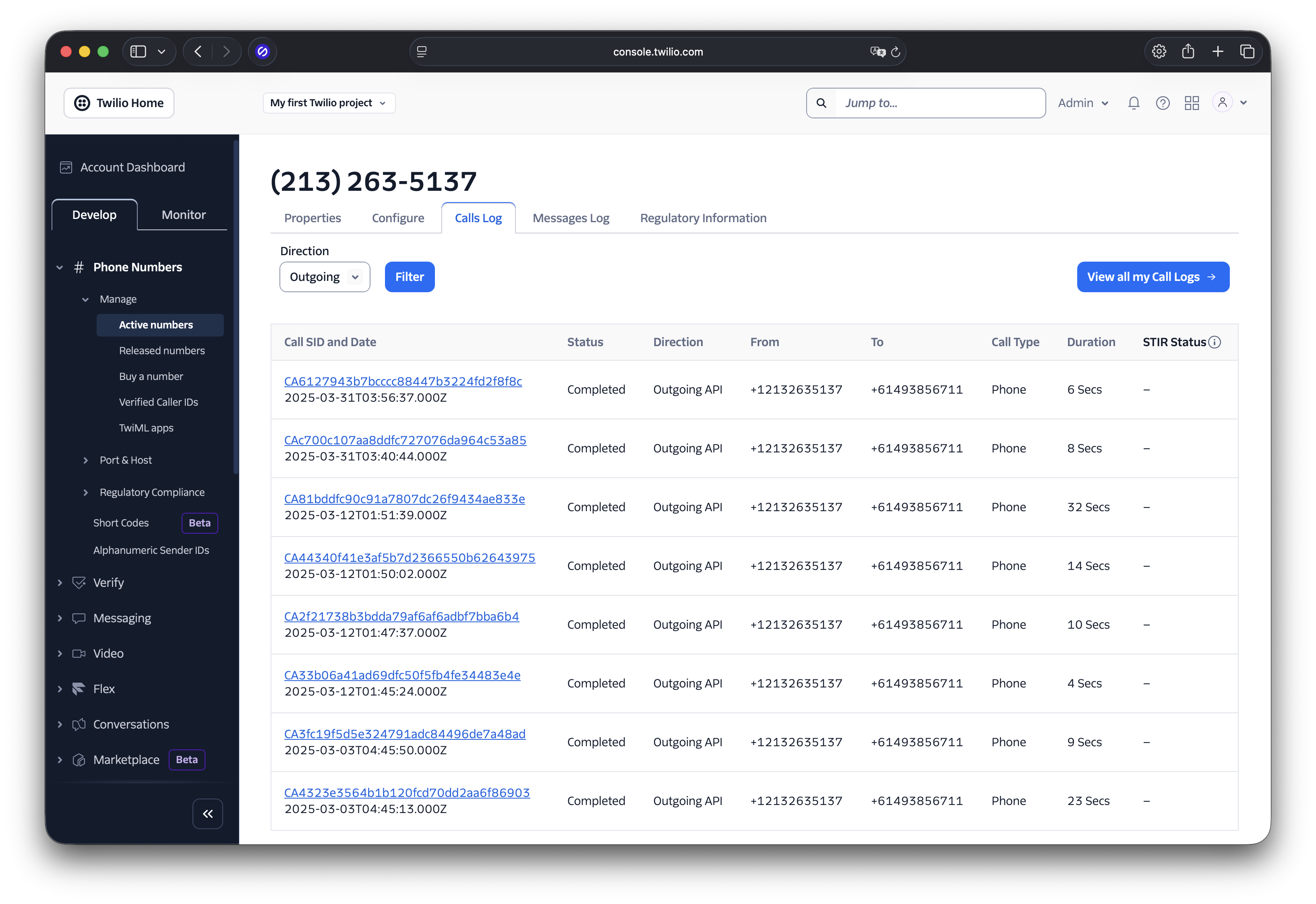The height and width of the screenshot is (904, 1316).
Task: Open the Safari share icon
Action: pos(1188,52)
